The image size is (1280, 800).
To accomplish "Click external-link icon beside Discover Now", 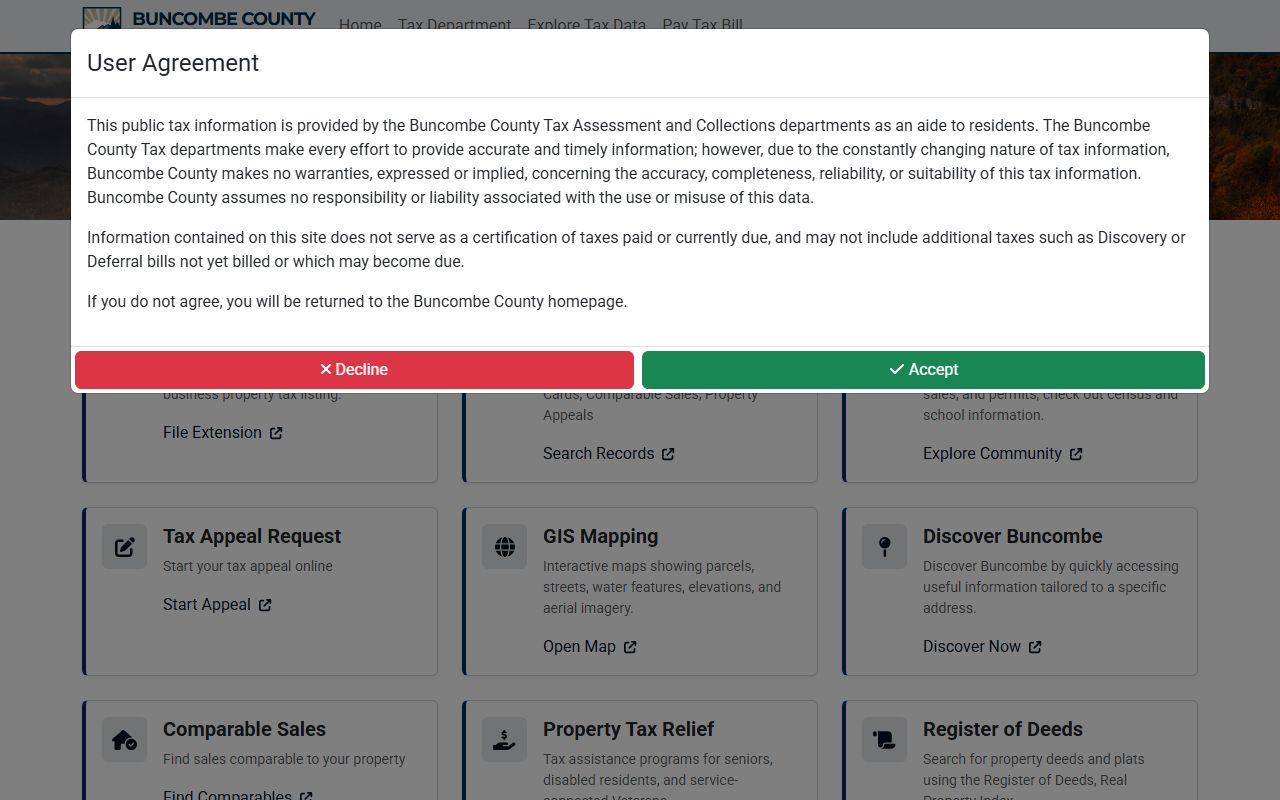I will (x=1035, y=647).
